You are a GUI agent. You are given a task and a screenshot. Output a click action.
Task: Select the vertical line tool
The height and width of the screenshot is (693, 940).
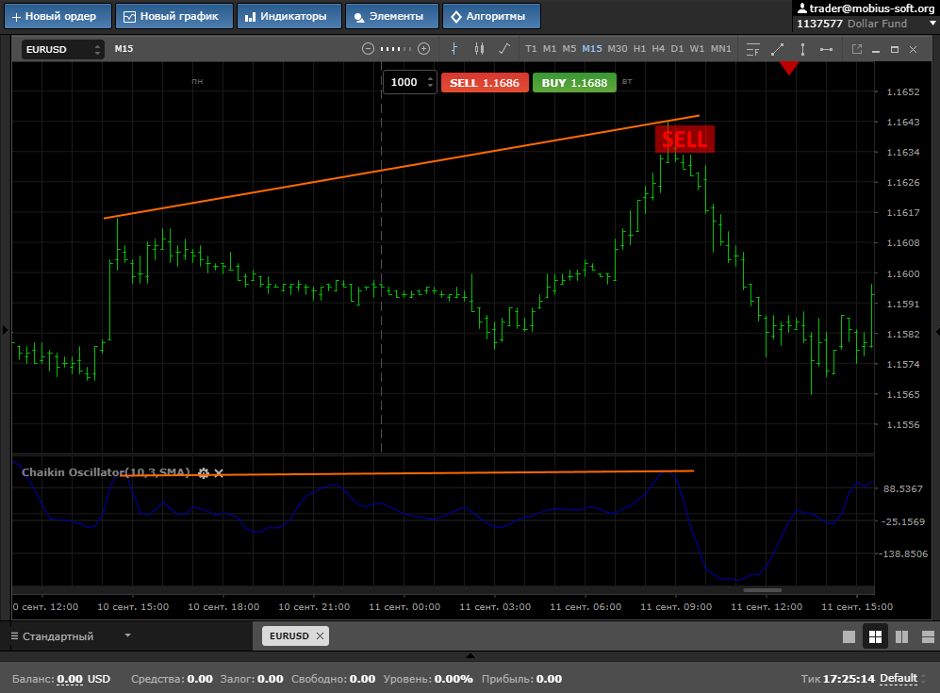point(803,50)
